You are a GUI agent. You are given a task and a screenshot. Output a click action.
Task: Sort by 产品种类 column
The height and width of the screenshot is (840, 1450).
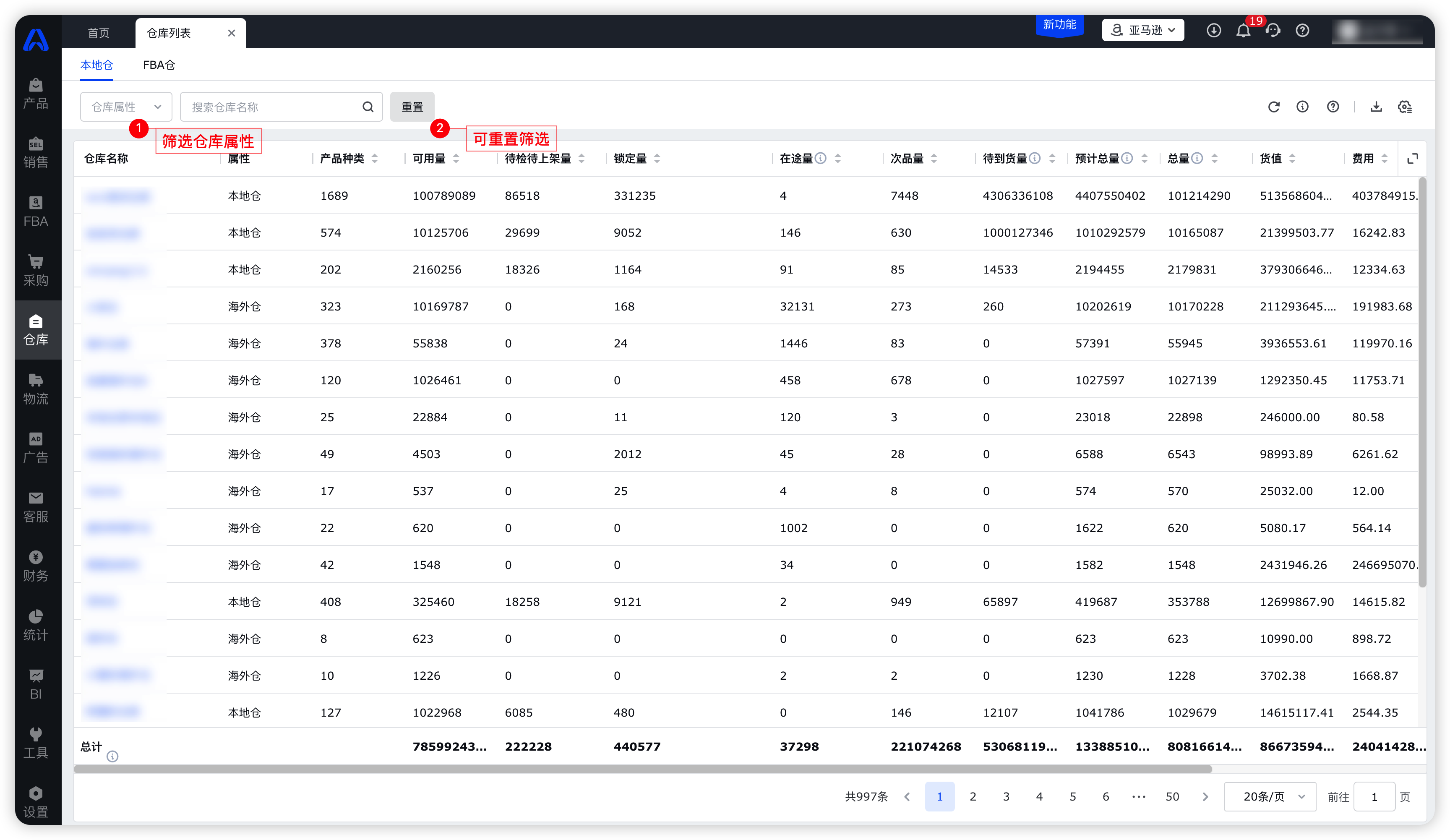375,159
